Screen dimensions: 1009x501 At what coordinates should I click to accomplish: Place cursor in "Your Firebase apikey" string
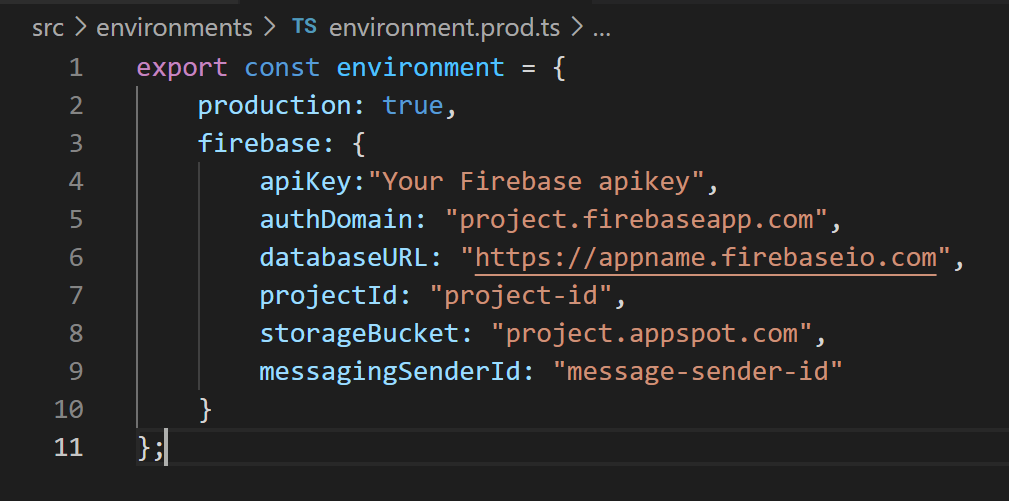[x=535, y=183]
